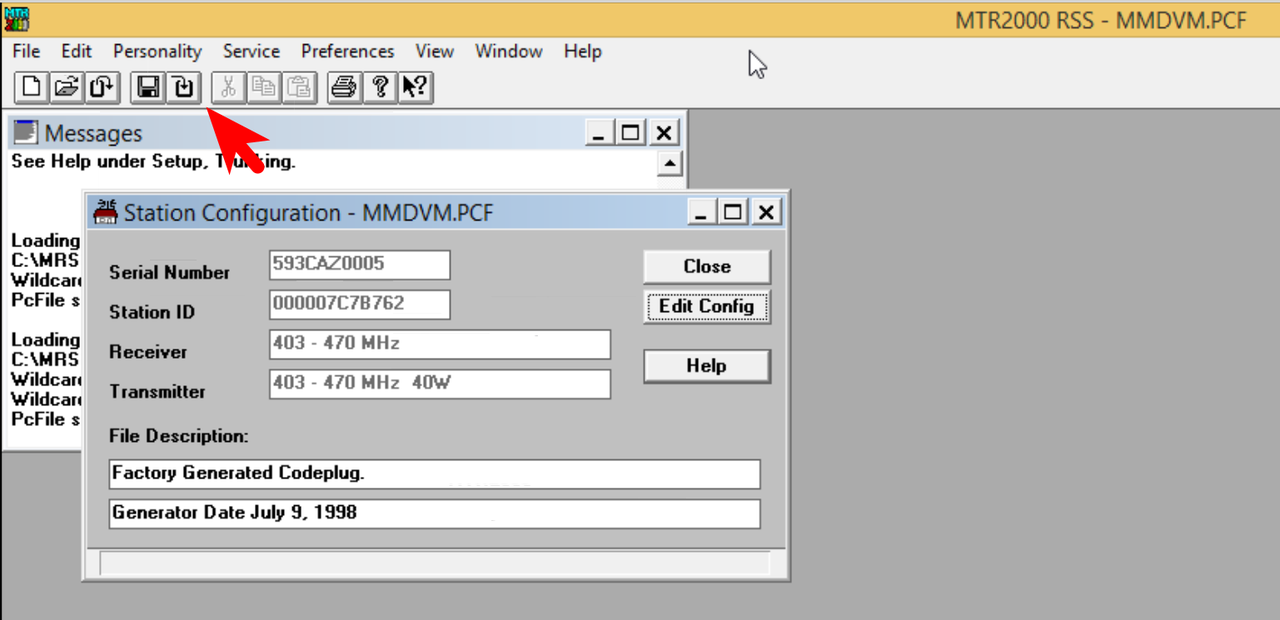The height and width of the screenshot is (620, 1280).
Task: Click the Help button in Station Configuration
Action: coord(707,366)
